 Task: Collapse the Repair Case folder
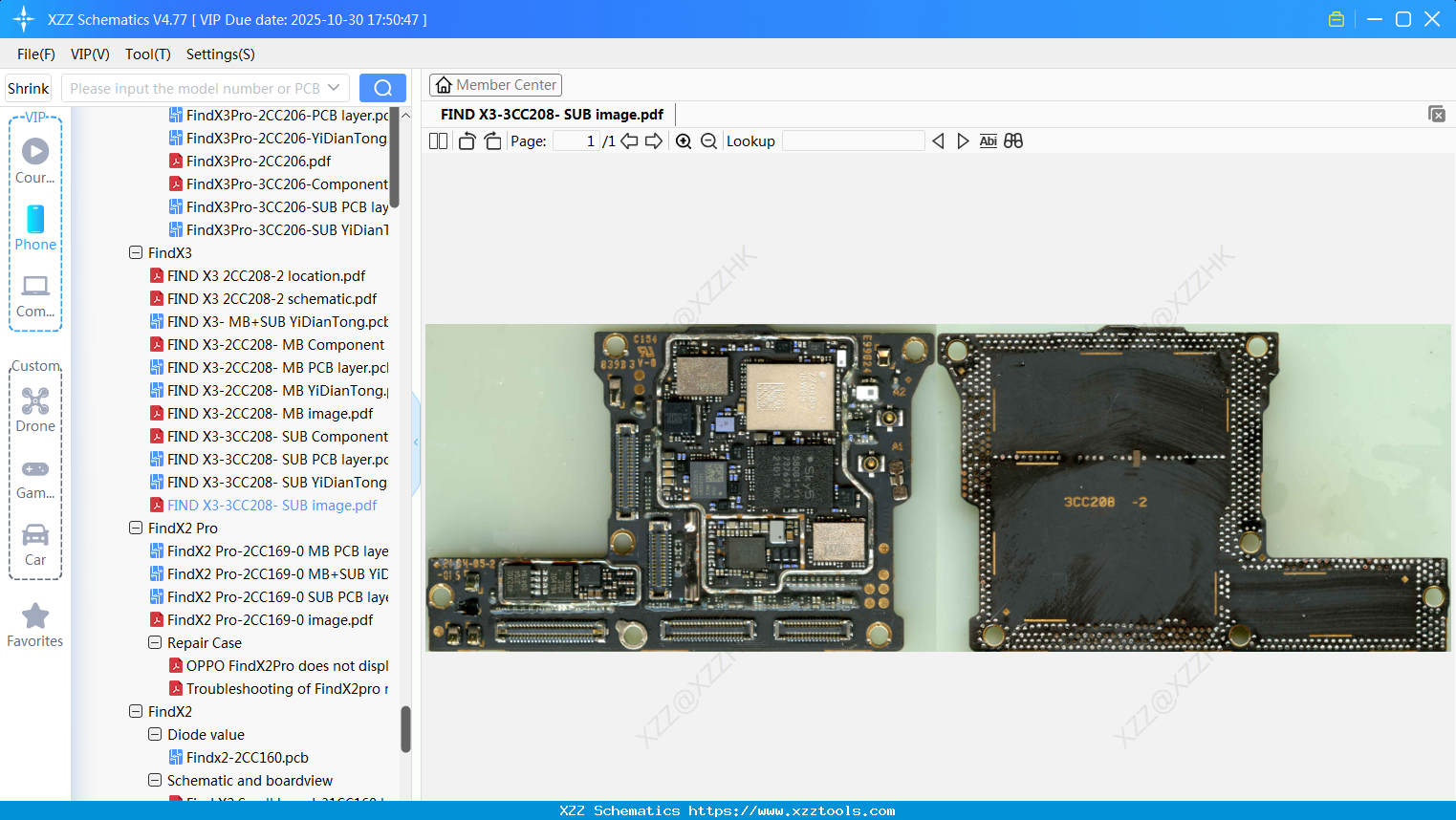tap(155, 643)
